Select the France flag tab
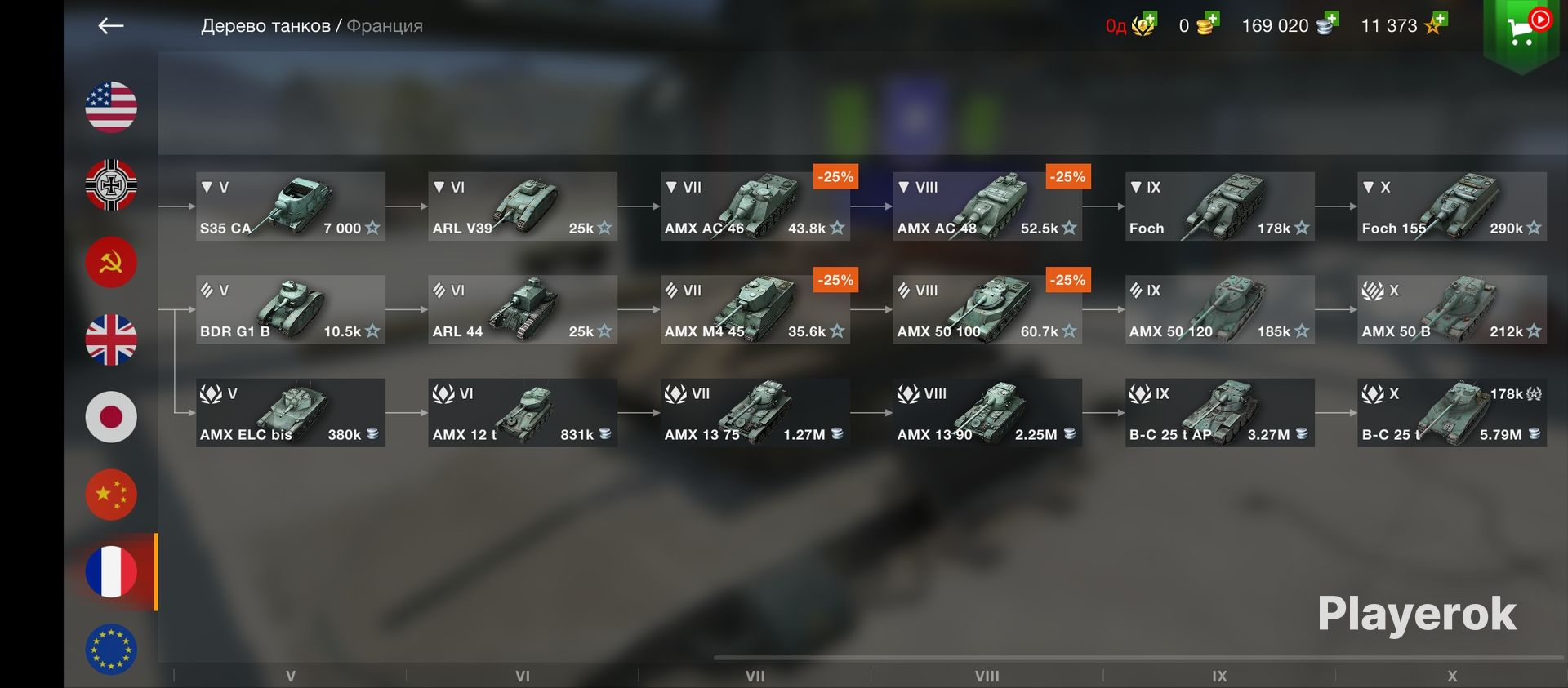Viewport: 1568px width, 688px height. 111,572
